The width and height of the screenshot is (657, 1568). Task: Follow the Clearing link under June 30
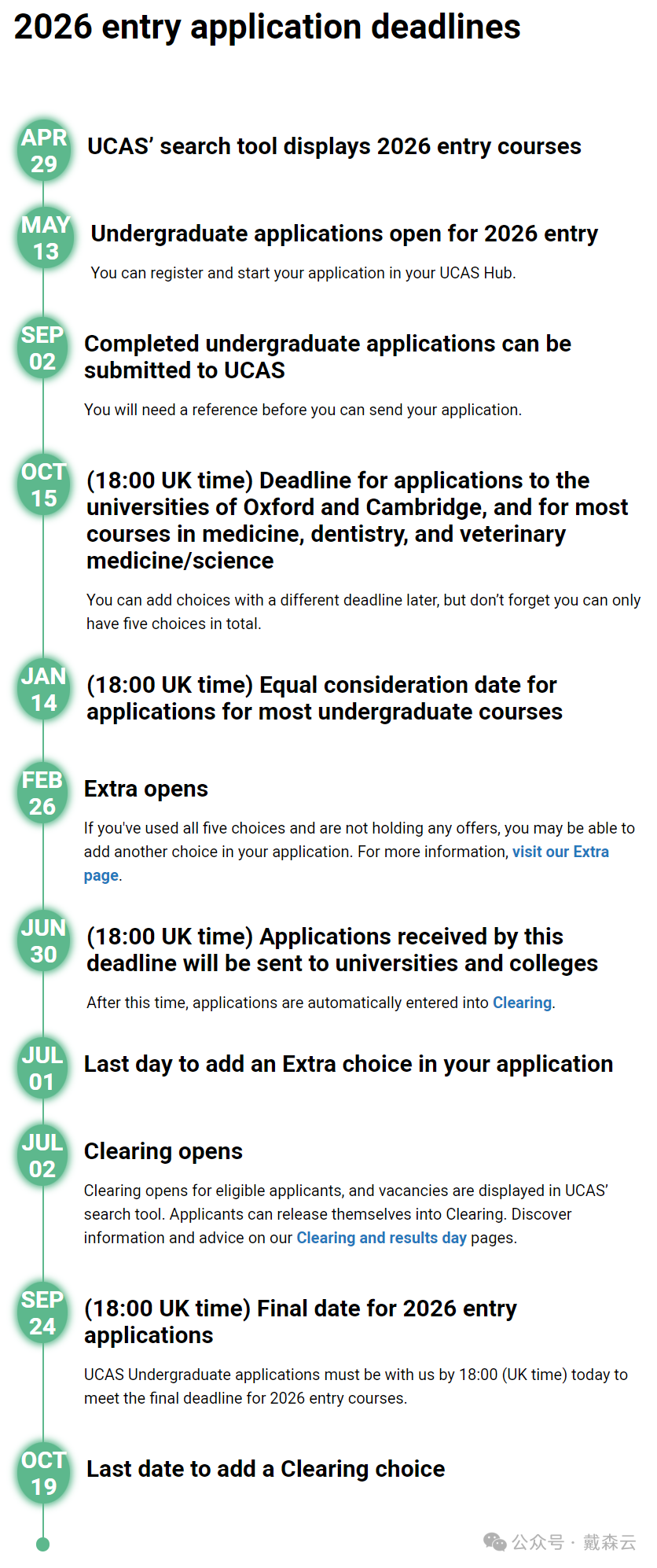tap(522, 1003)
